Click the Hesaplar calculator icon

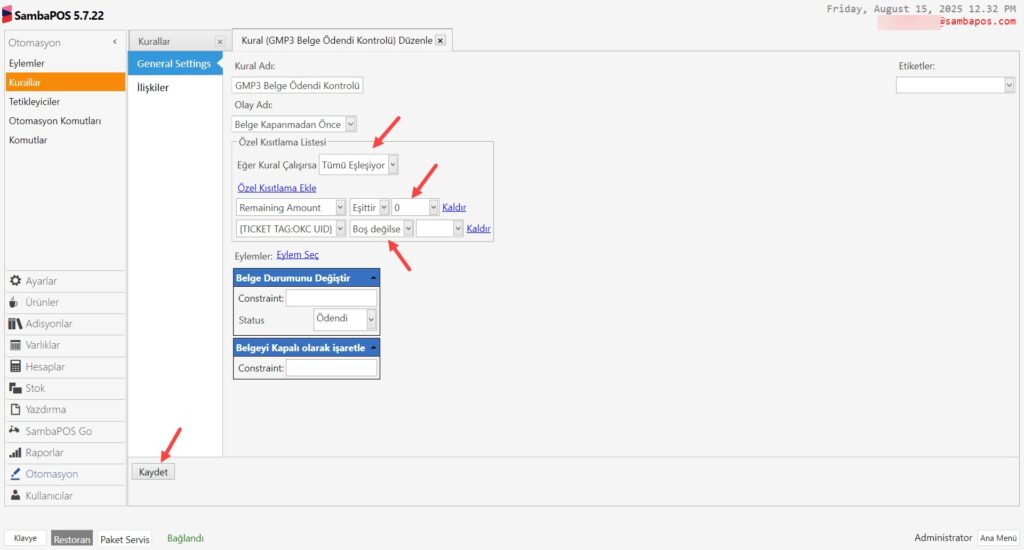15,366
